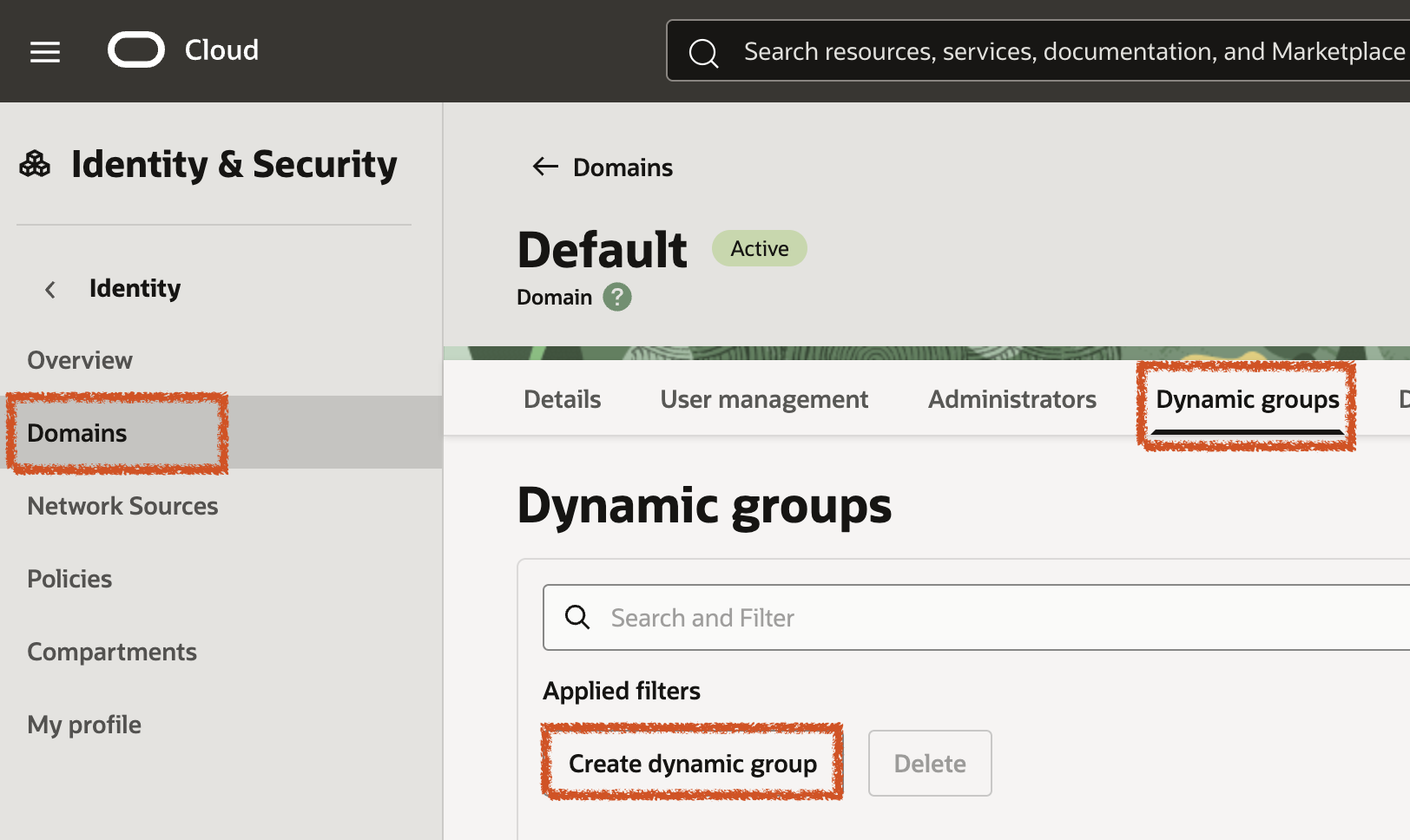Screen dimensions: 1410x840
Task: Open the Compartments page
Action: (x=112, y=652)
